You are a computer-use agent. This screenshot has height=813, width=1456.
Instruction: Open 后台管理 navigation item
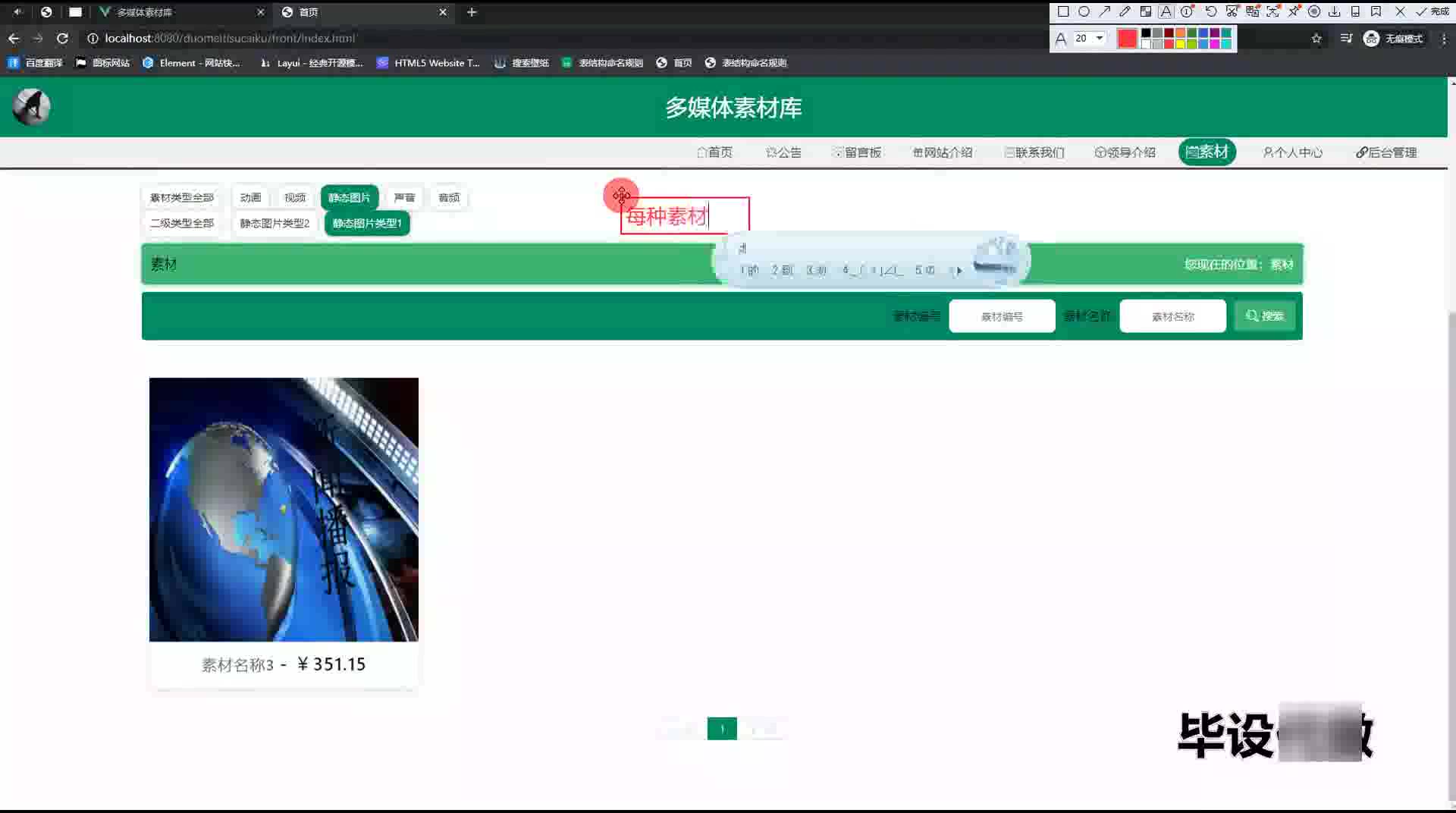[x=1386, y=152]
